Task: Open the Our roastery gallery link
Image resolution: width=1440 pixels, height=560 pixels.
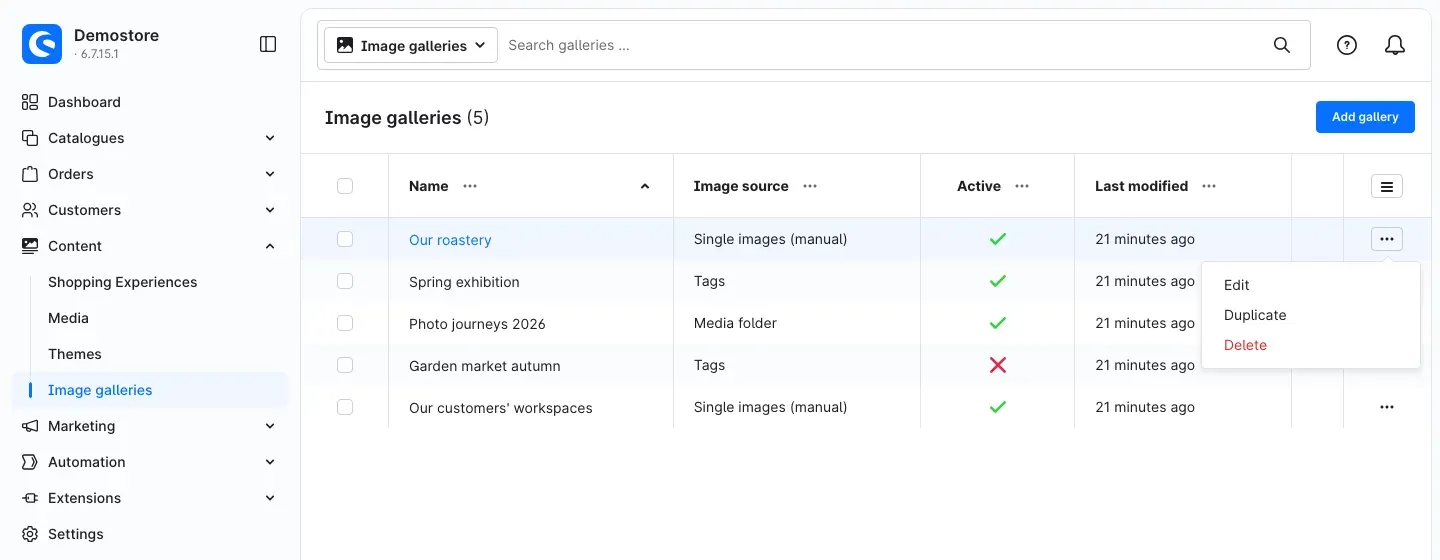Action: click(x=450, y=240)
